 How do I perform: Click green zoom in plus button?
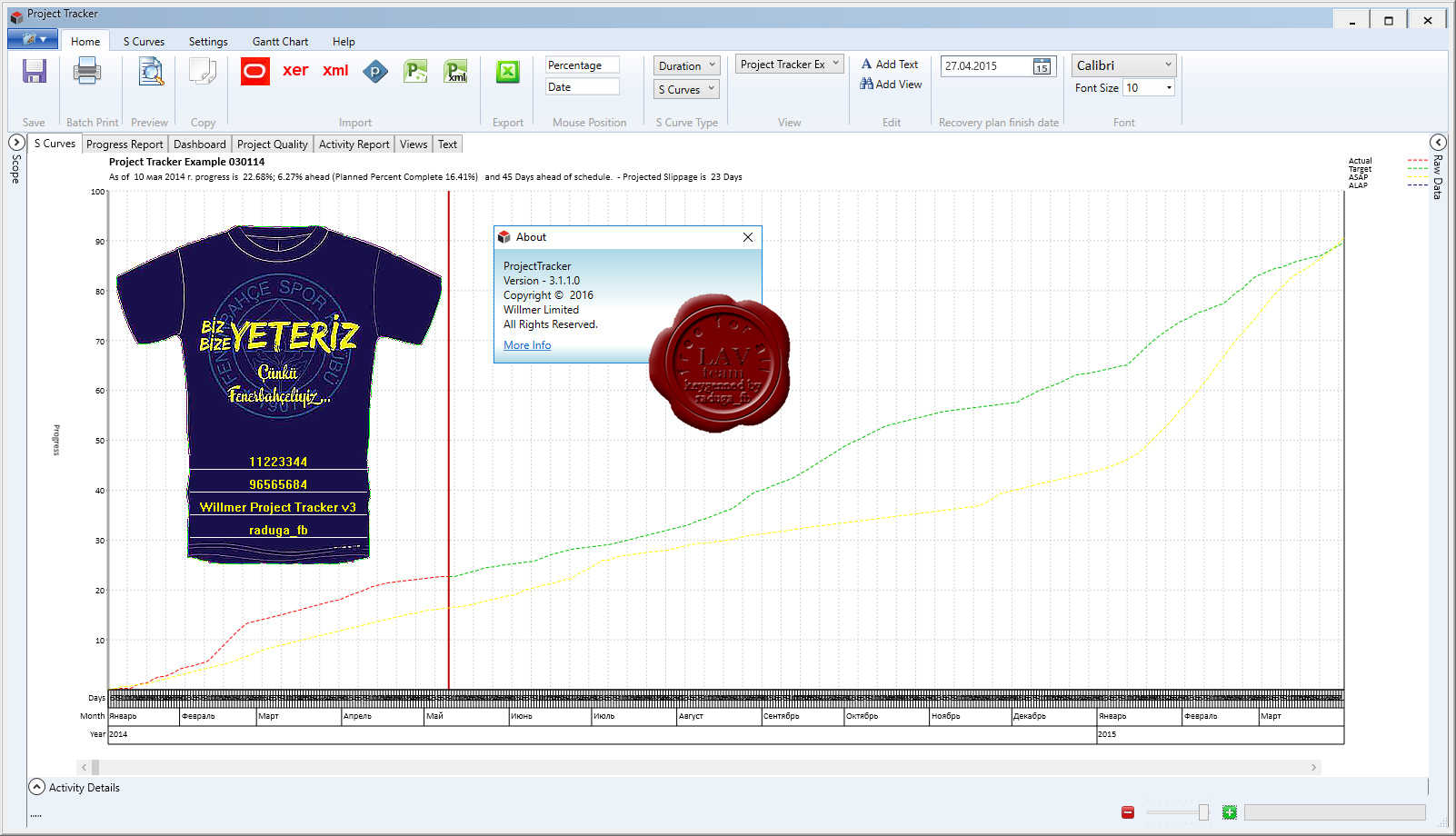pos(1230,812)
